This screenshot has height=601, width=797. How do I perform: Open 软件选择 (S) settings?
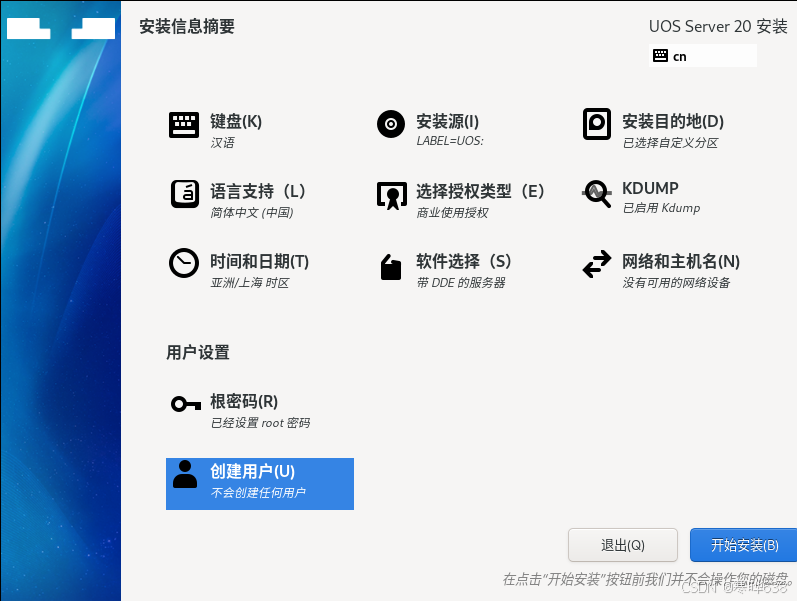click(464, 261)
